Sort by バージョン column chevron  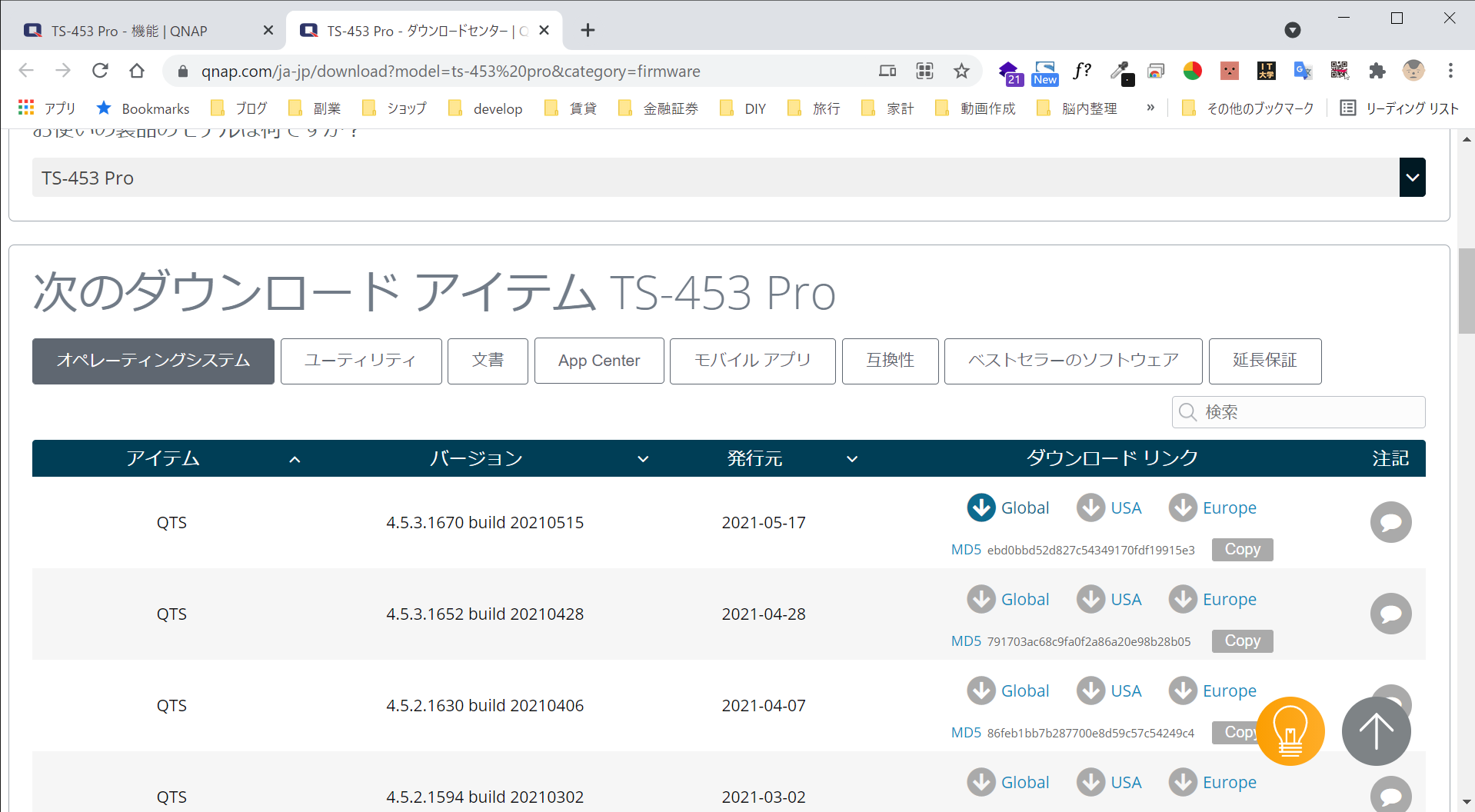(643, 459)
